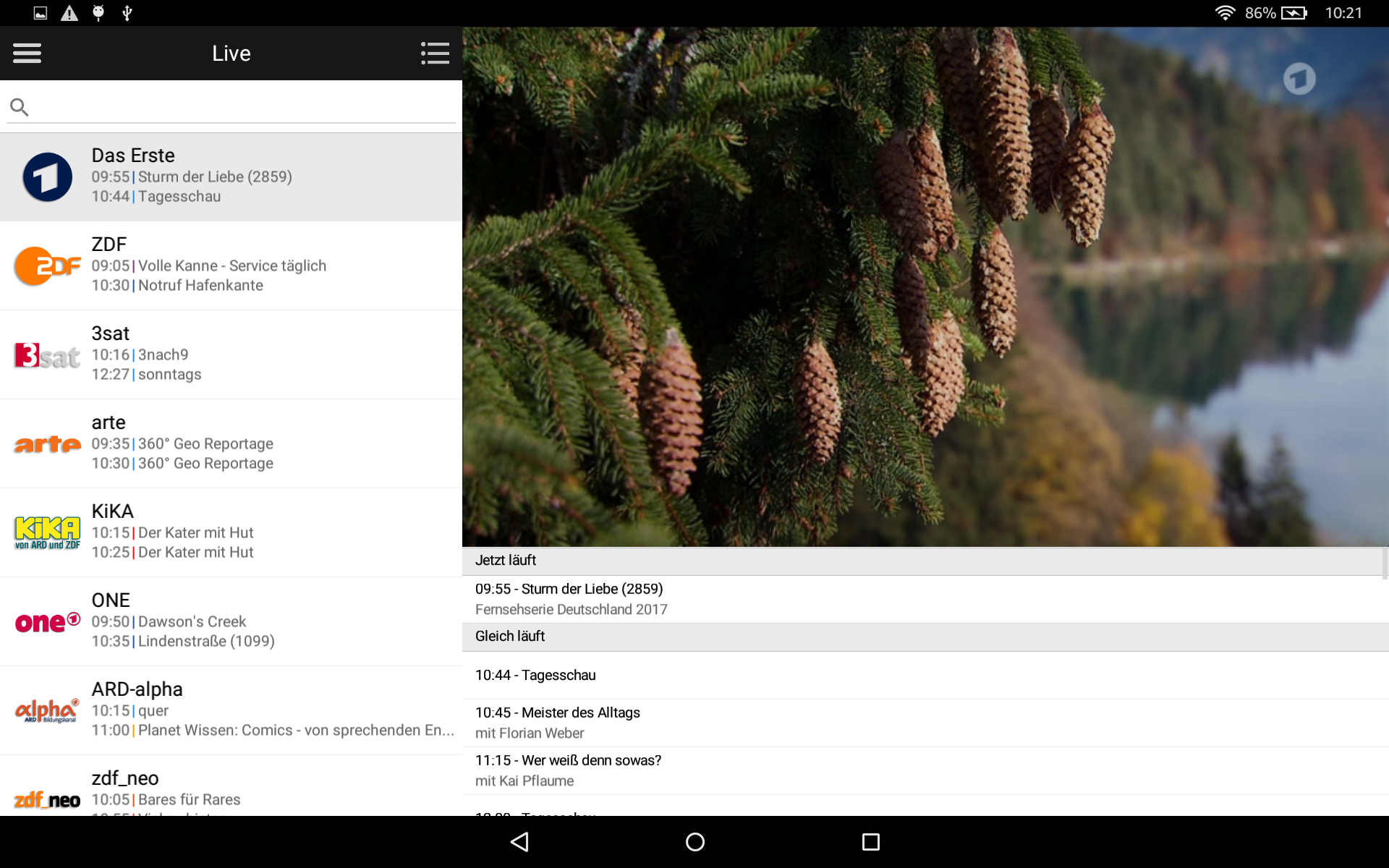The width and height of the screenshot is (1389, 868).
Task: Select the ZDF channel logo
Action: pos(48,266)
